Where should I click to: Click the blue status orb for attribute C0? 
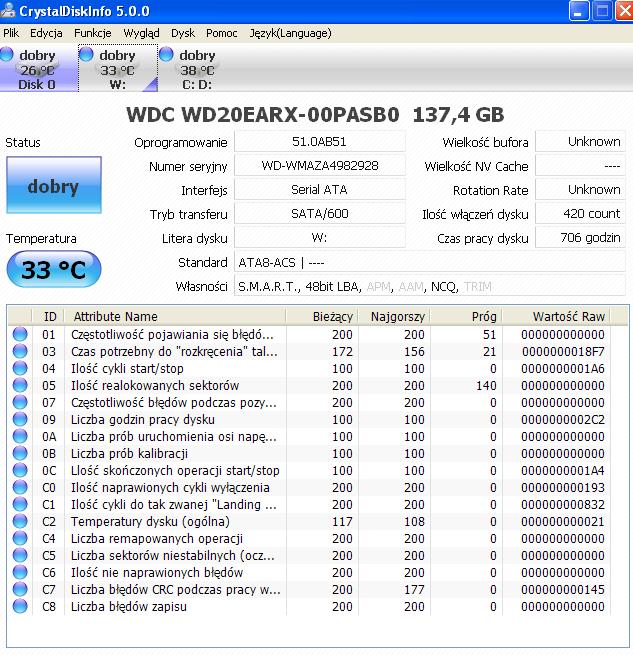pos(20,487)
